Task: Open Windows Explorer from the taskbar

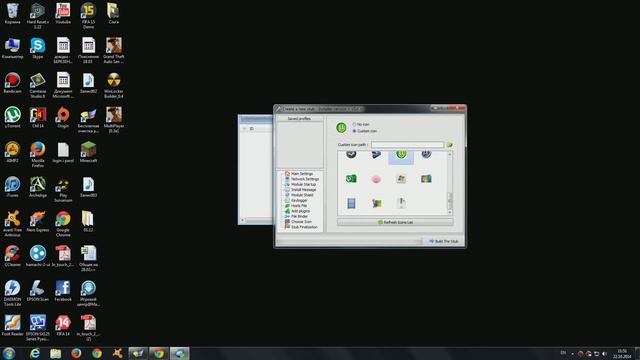Action: [x=56, y=353]
